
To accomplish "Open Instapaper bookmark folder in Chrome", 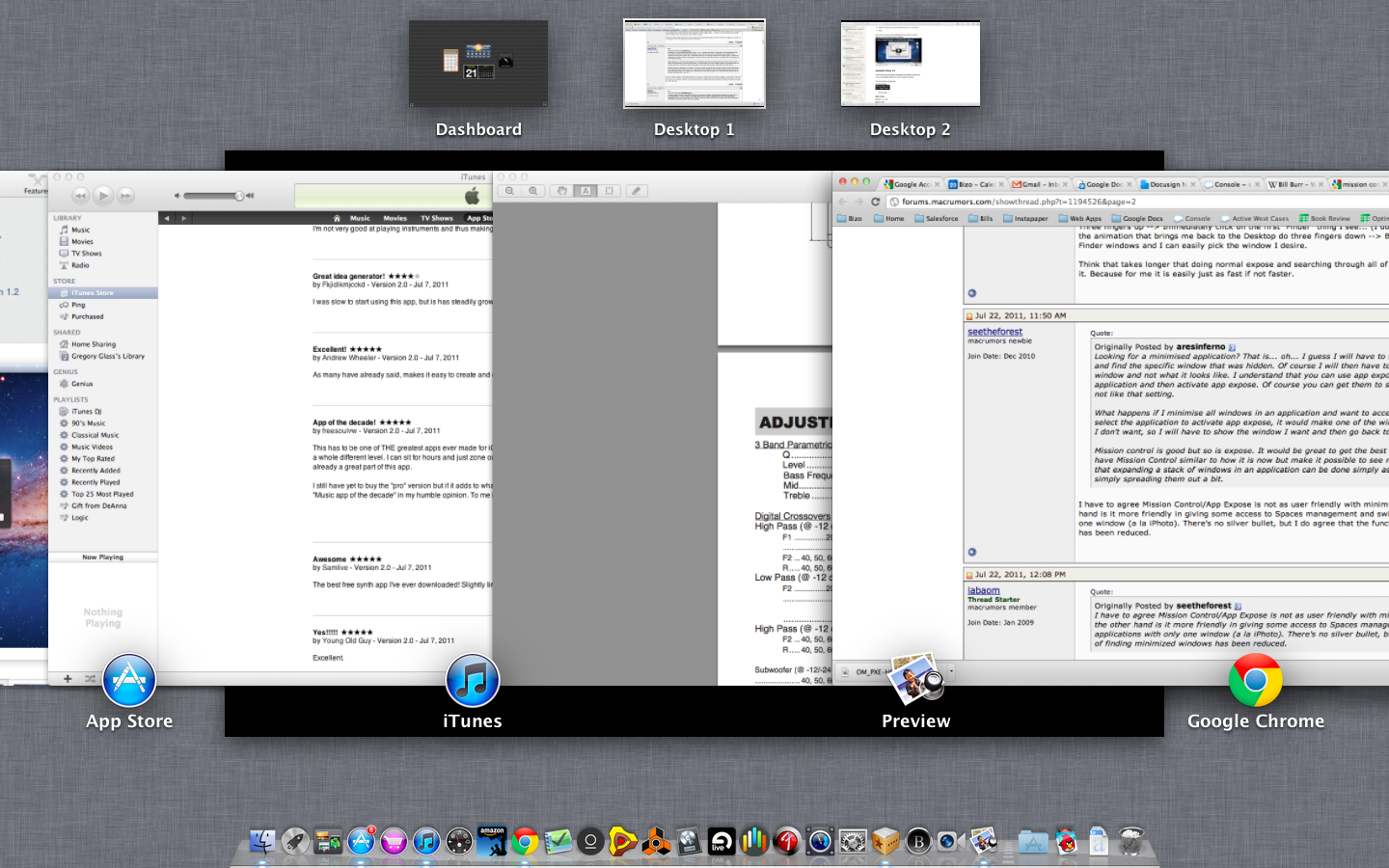I will (x=1025, y=219).
